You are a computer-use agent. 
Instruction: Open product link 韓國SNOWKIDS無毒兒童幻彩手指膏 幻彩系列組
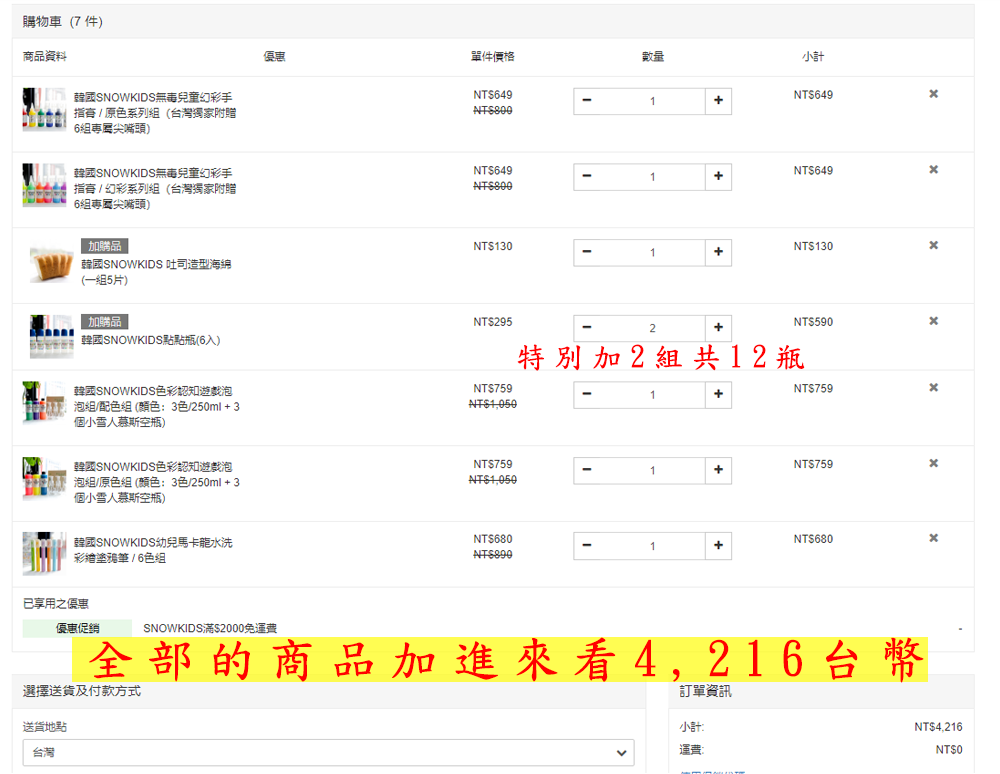(x=155, y=189)
